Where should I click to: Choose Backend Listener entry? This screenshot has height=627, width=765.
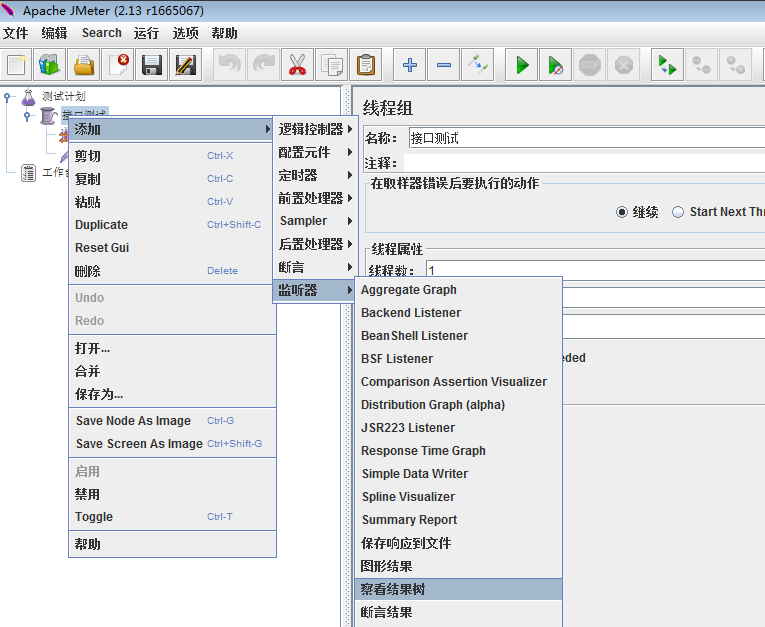tap(459, 313)
